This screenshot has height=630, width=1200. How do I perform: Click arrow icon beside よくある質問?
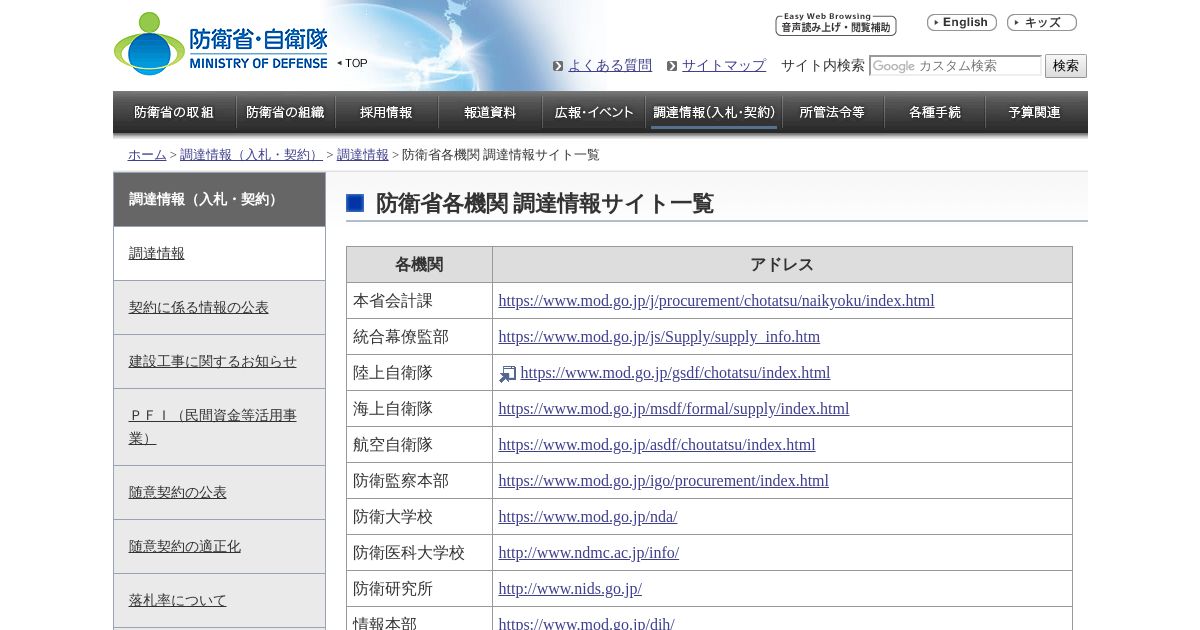pos(558,66)
